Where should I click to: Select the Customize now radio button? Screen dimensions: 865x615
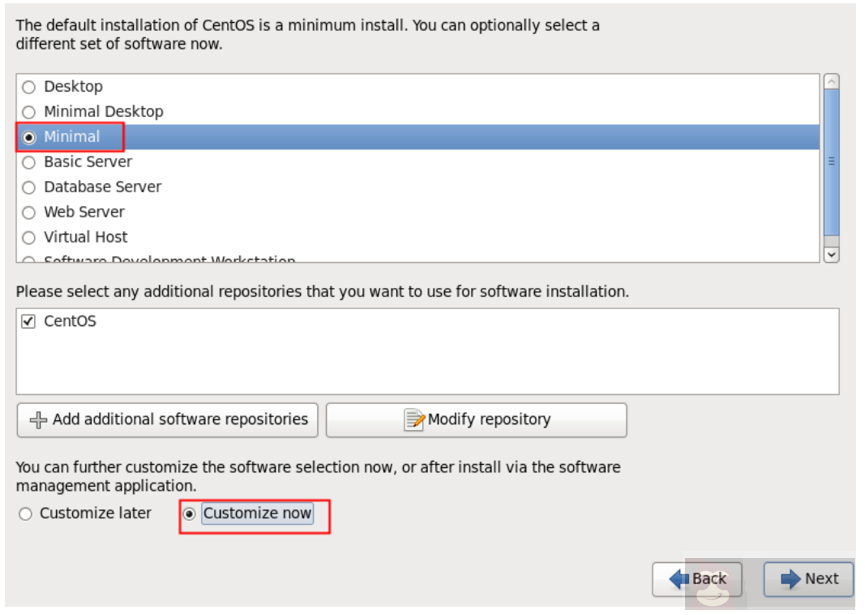[x=191, y=513]
